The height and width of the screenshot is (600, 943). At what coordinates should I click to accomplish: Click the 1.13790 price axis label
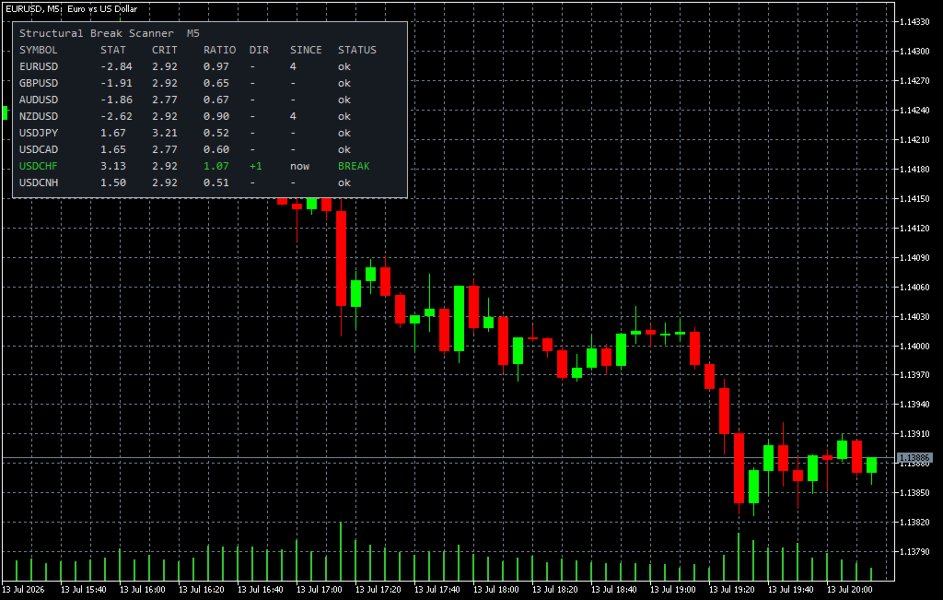[x=914, y=551]
